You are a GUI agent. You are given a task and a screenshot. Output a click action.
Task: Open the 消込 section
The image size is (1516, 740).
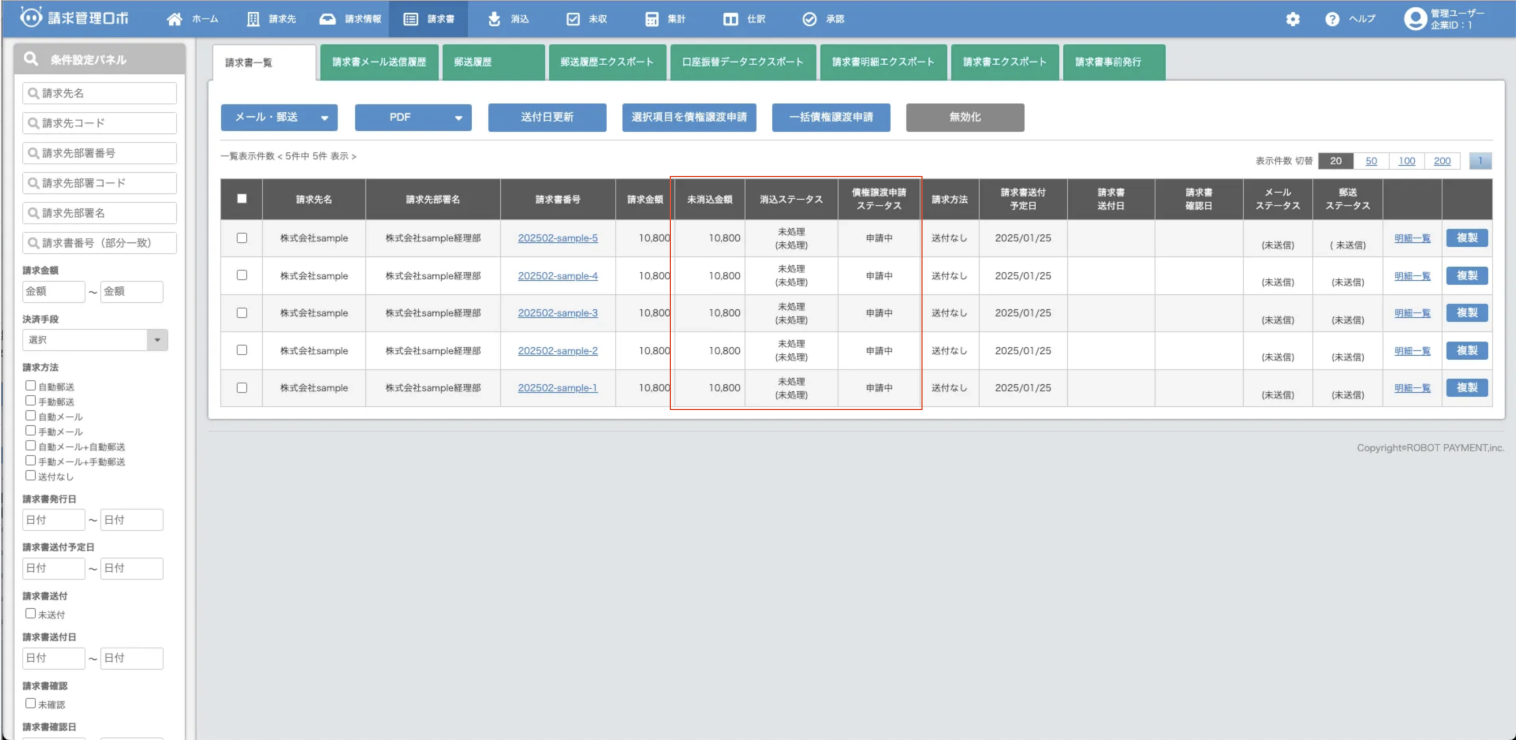click(x=509, y=19)
